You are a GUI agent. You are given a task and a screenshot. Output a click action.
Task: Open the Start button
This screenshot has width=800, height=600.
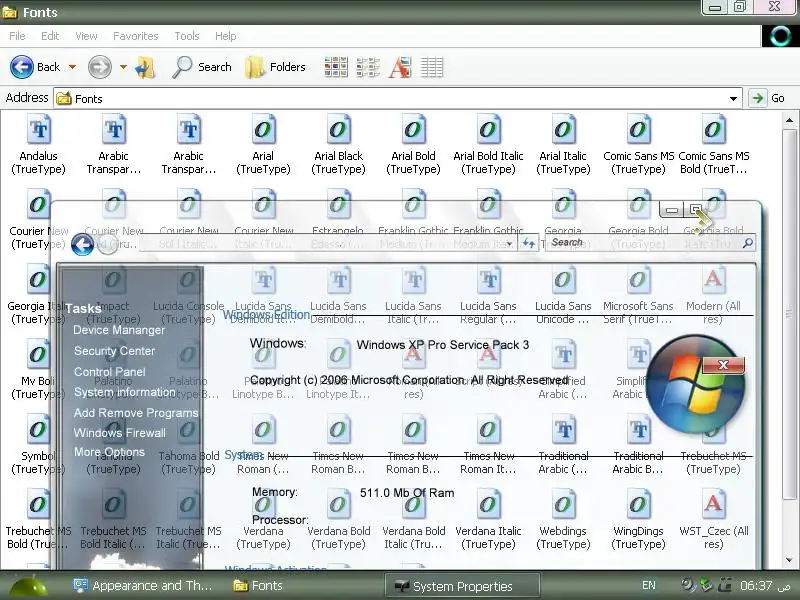pos(29,586)
